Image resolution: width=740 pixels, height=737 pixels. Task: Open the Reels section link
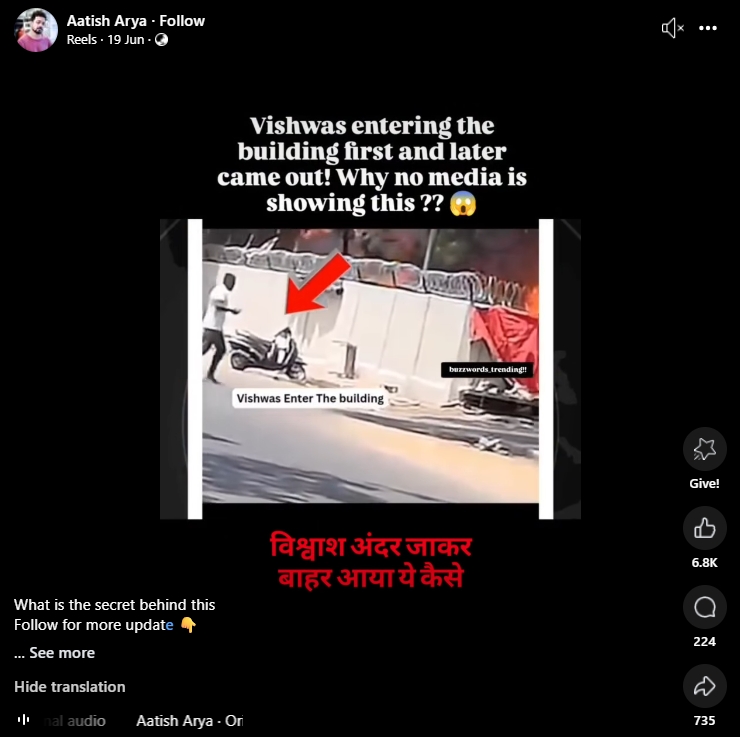pyautogui.click(x=82, y=40)
